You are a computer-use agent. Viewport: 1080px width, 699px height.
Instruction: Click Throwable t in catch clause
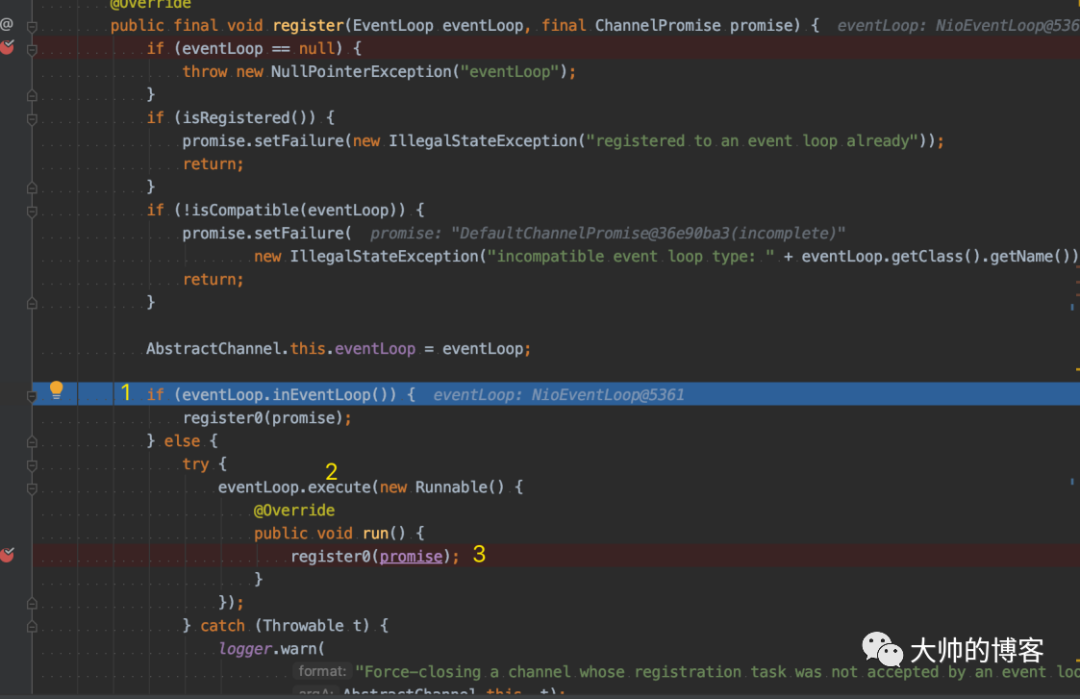(x=314, y=625)
